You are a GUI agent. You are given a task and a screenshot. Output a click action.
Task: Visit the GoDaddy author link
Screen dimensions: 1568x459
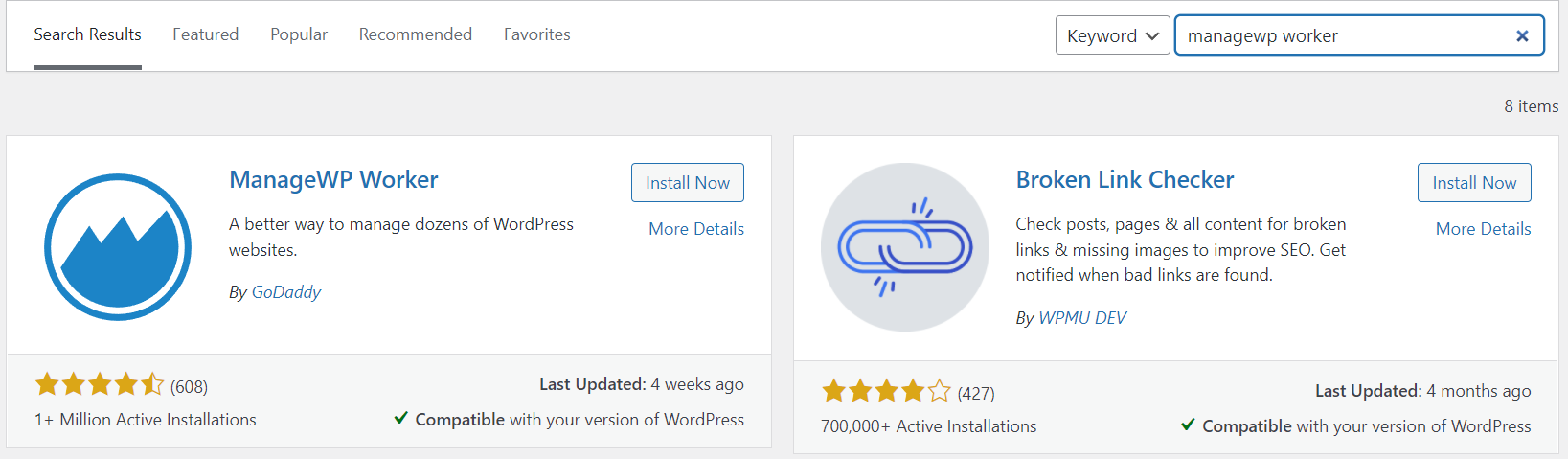coord(285,292)
